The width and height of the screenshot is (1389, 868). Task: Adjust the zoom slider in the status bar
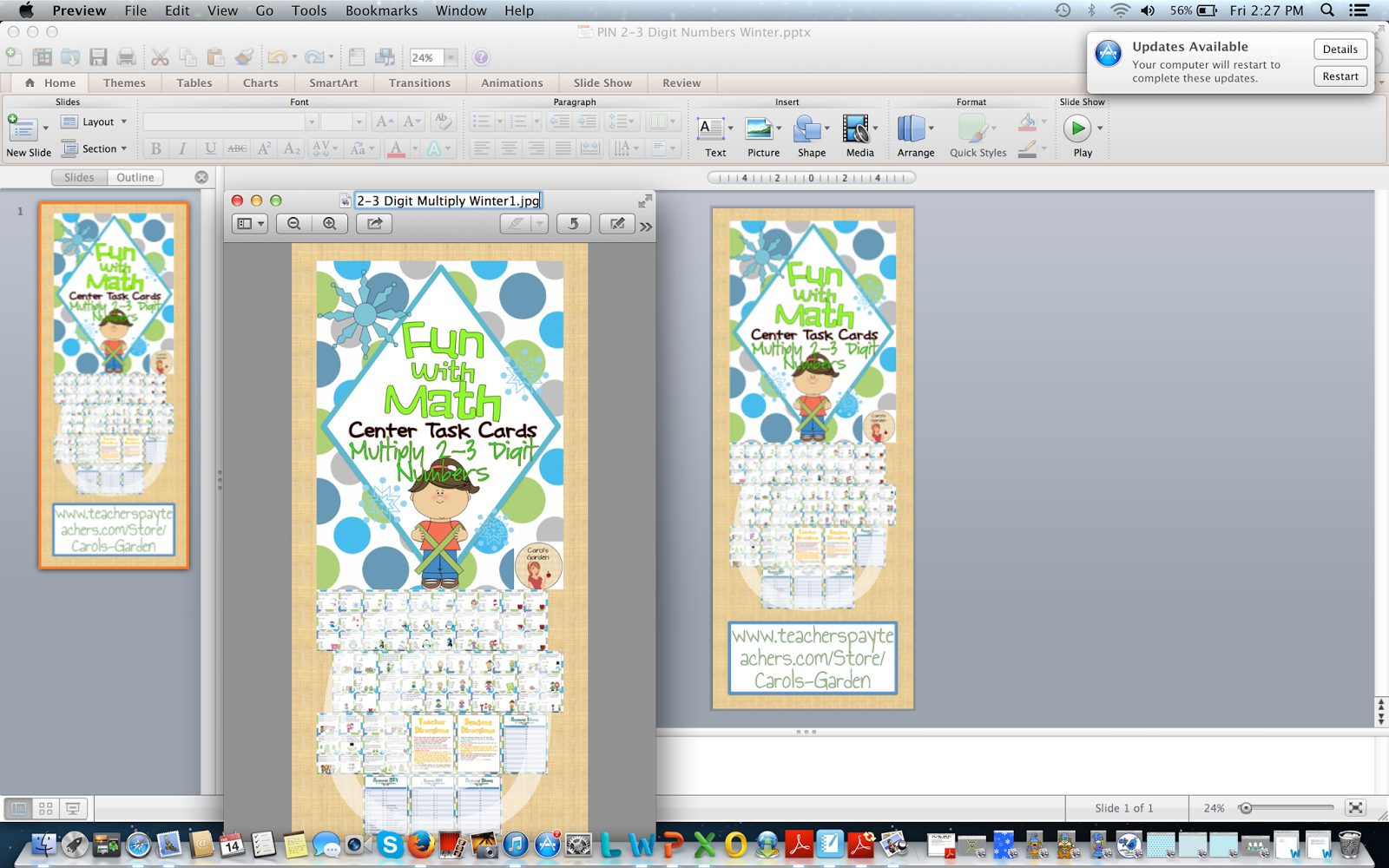(x=1246, y=808)
